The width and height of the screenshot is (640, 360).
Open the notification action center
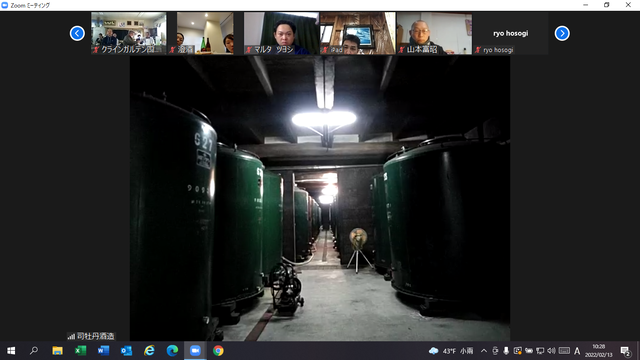pyautogui.click(x=625, y=351)
